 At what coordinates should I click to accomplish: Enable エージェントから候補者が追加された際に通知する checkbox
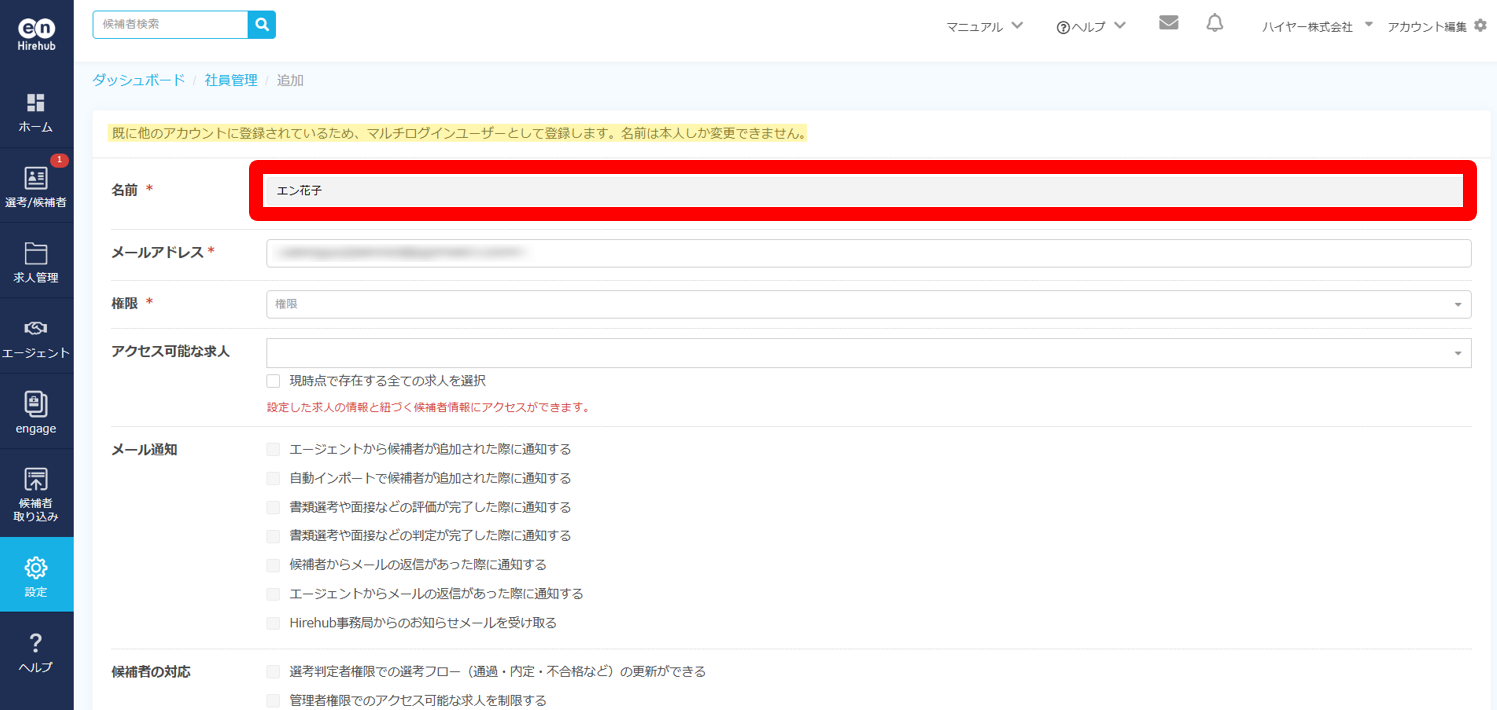[273, 450]
